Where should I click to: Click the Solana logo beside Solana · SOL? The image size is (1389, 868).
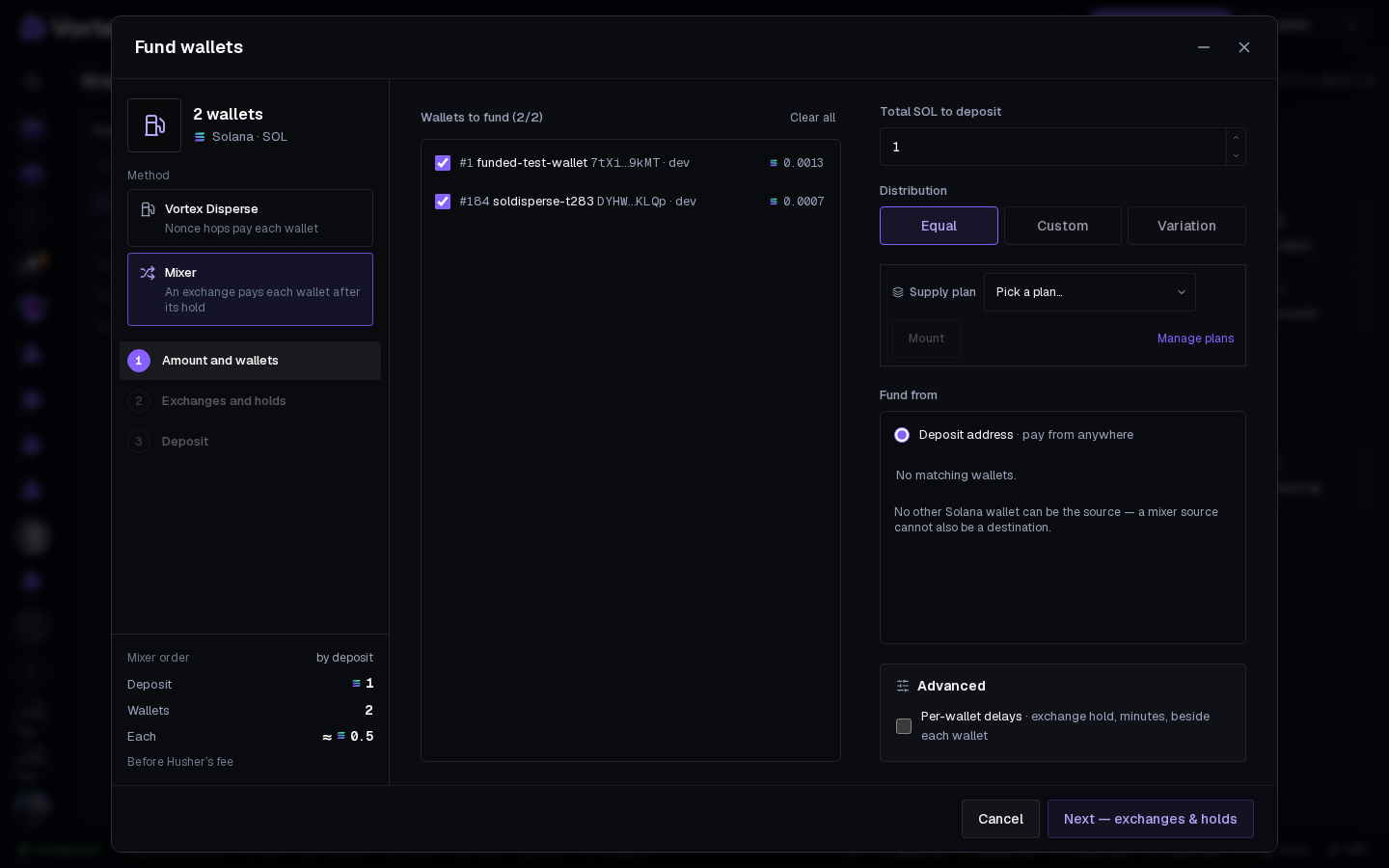(x=200, y=137)
